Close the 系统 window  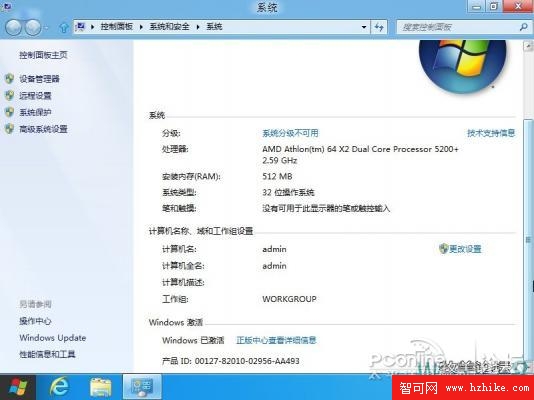(x=518, y=6)
